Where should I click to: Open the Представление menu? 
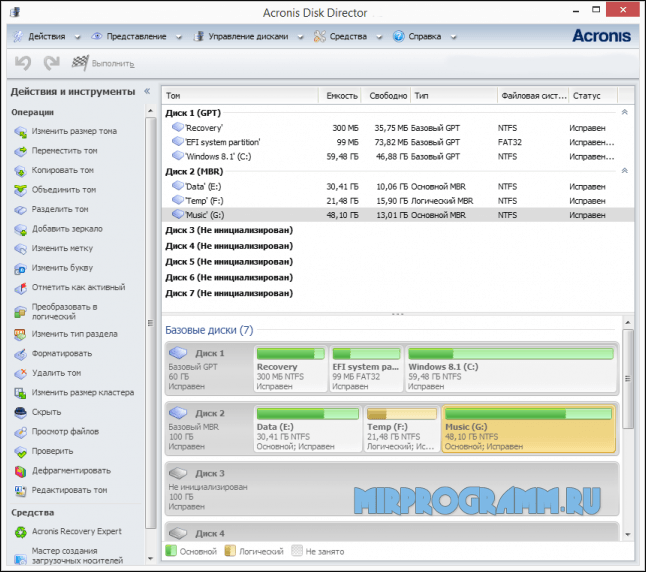tap(136, 36)
